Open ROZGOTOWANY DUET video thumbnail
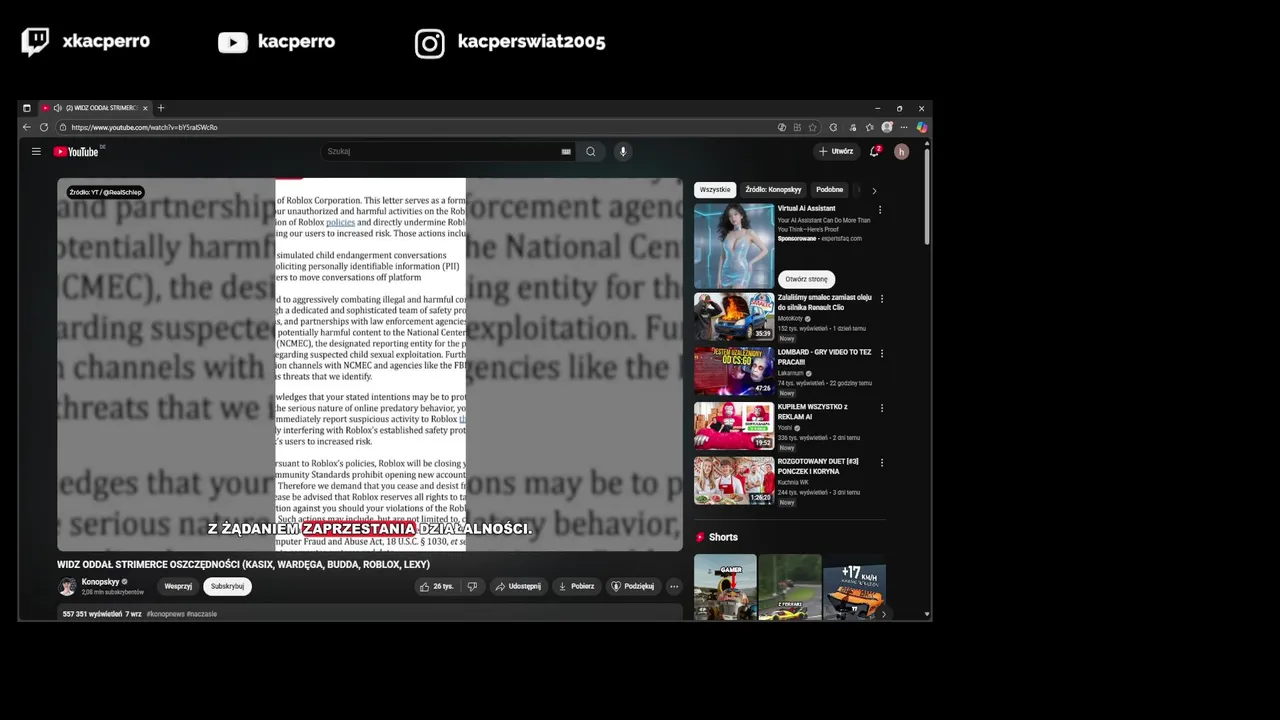The image size is (1280, 720). click(734, 480)
